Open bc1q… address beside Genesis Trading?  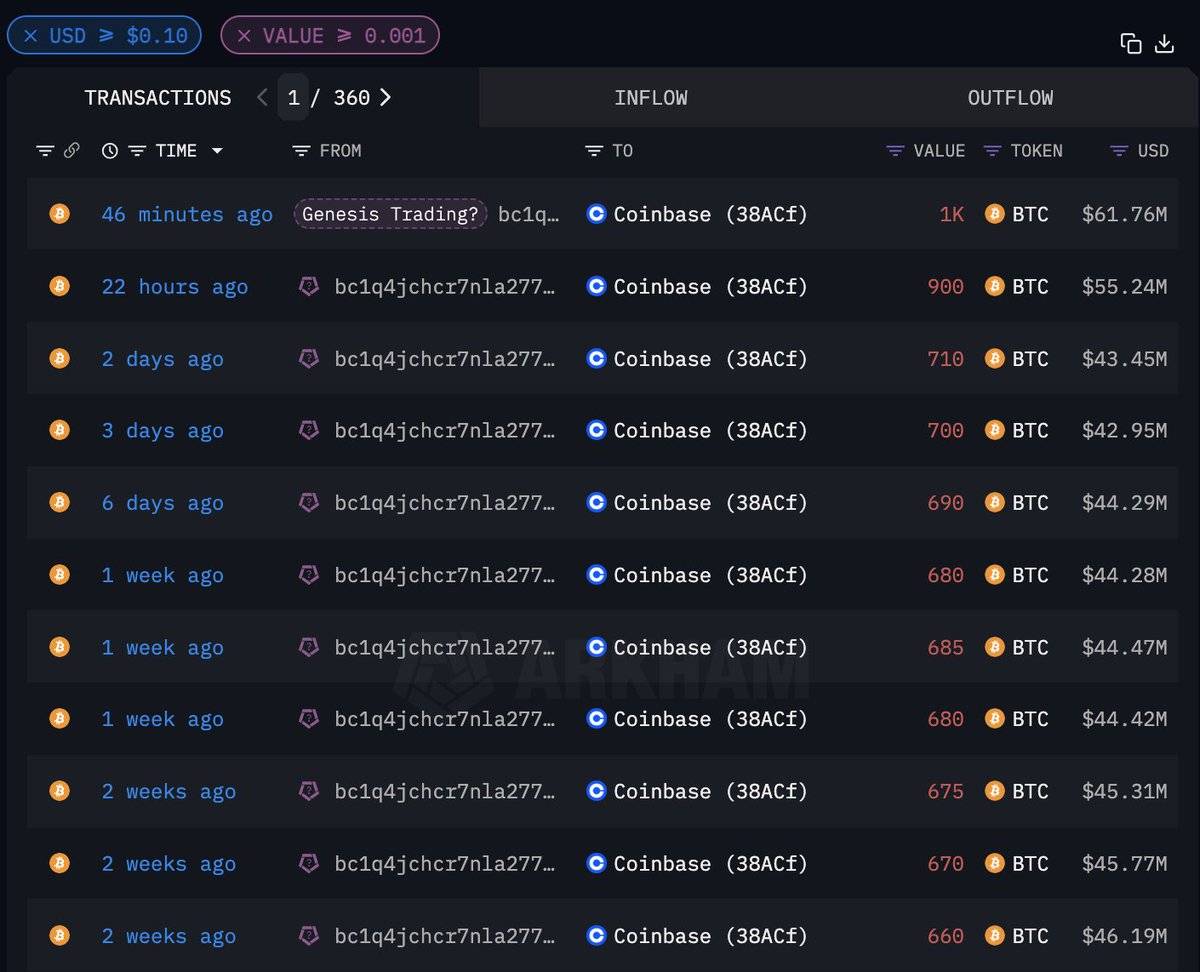click(x=529, y=214)
